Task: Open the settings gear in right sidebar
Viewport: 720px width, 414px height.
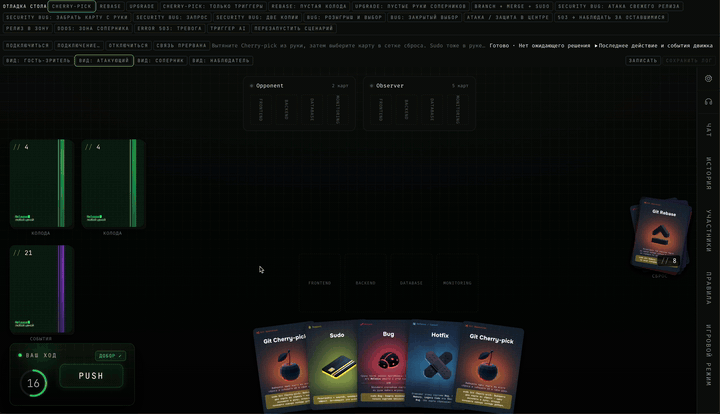Action: coord(708,78)
